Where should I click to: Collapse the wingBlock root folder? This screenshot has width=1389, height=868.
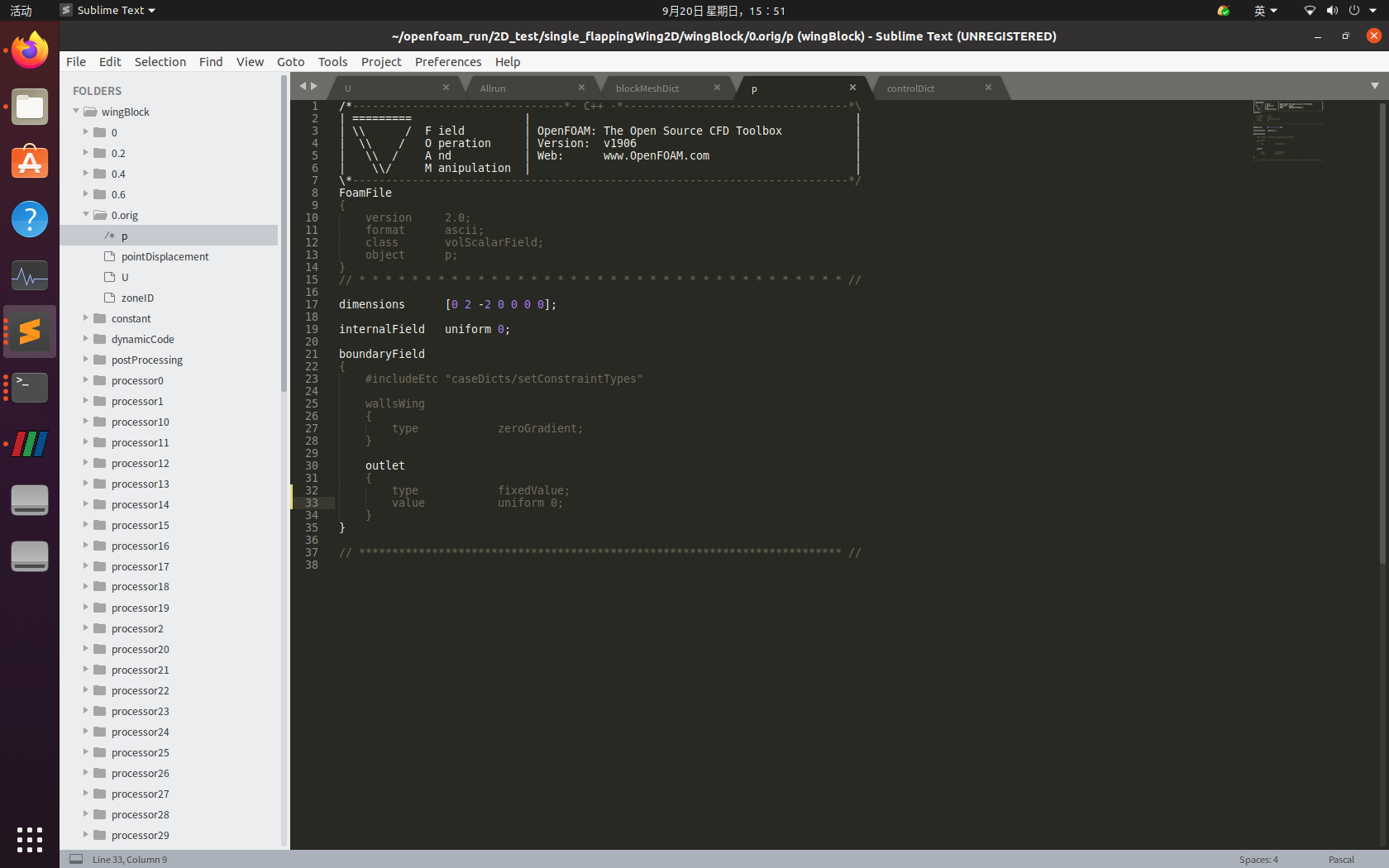(x=76, y=112)
